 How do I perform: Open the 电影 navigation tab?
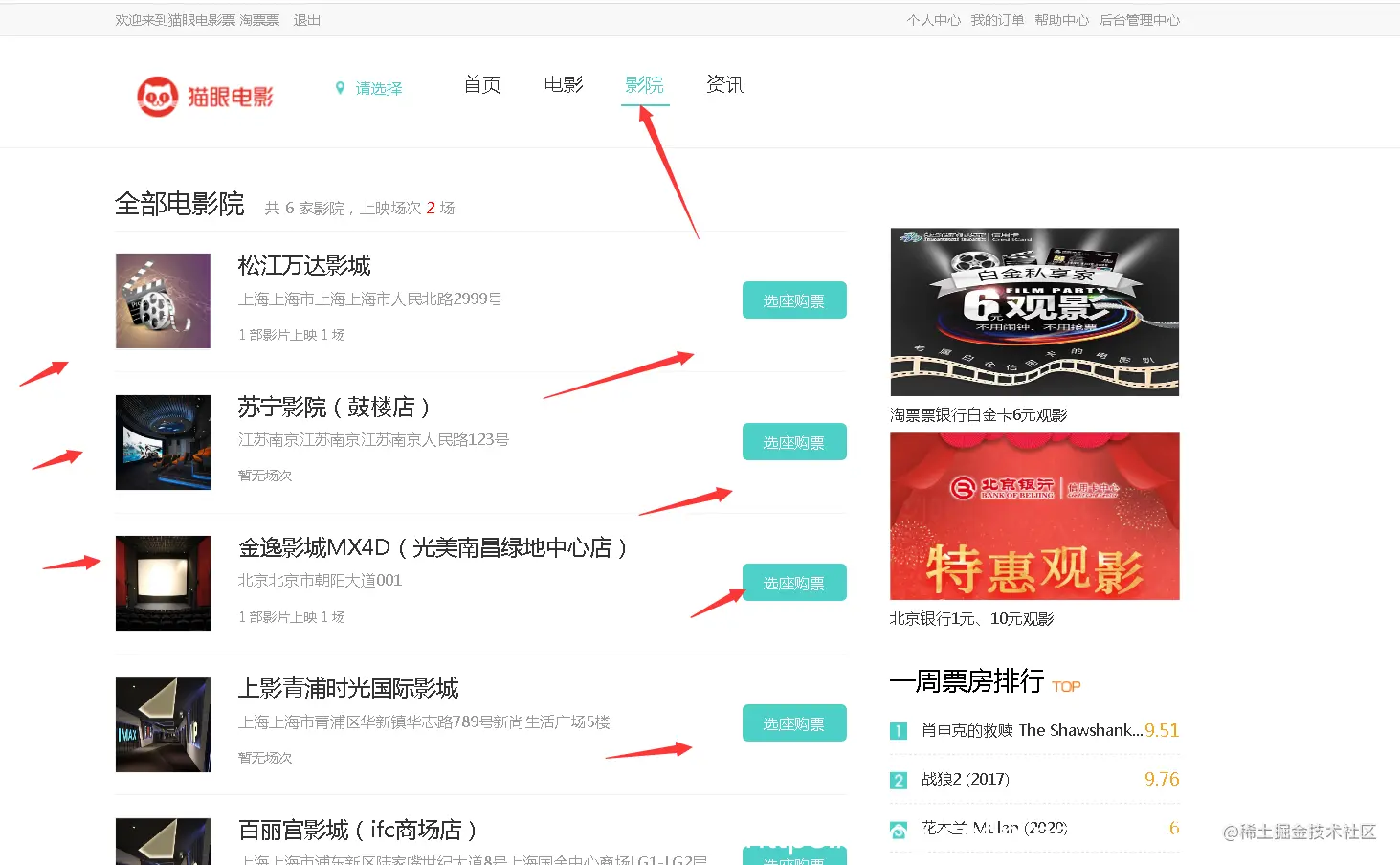pyautogui.click(x=564, y=84)
